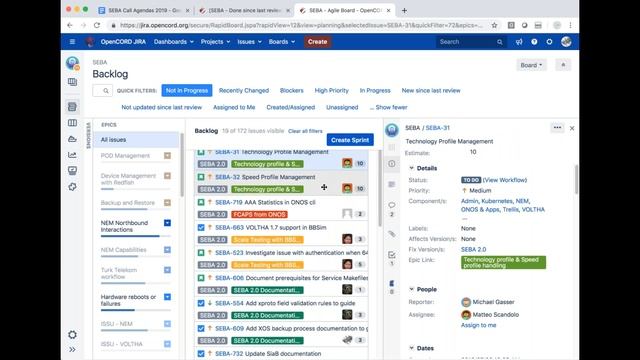This screenshot has height=360, width=640.
Task: Toggle the Unassigned quick filter
Action: 342,107
